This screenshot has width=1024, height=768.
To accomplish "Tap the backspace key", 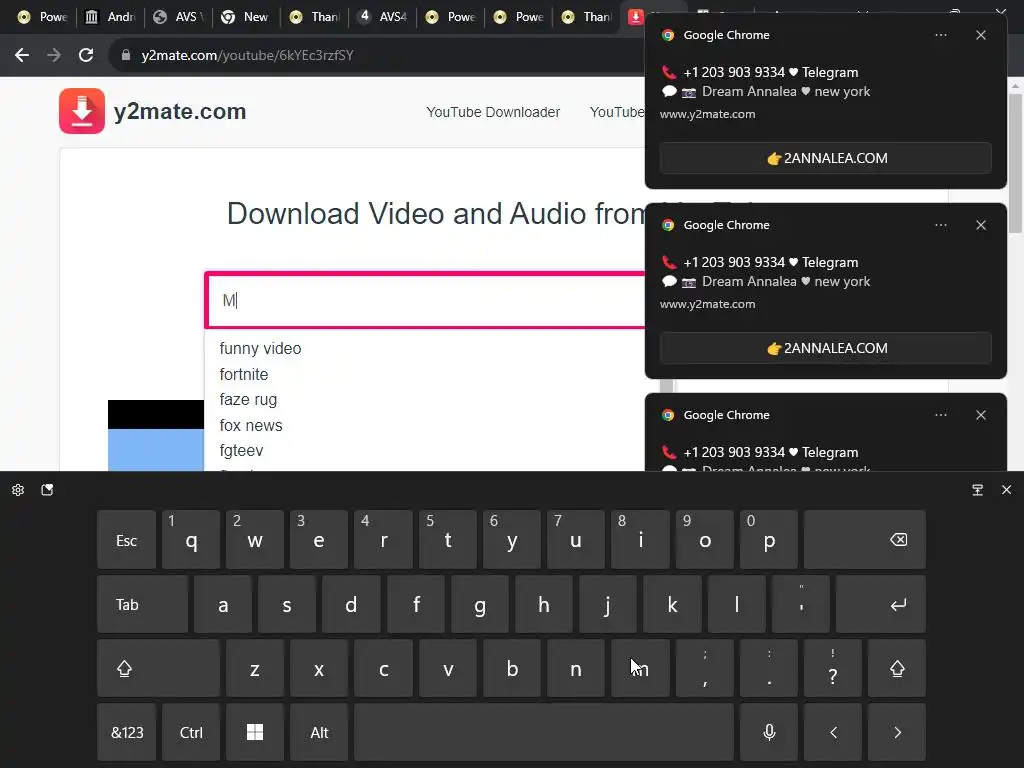I will tap(865, 539).
